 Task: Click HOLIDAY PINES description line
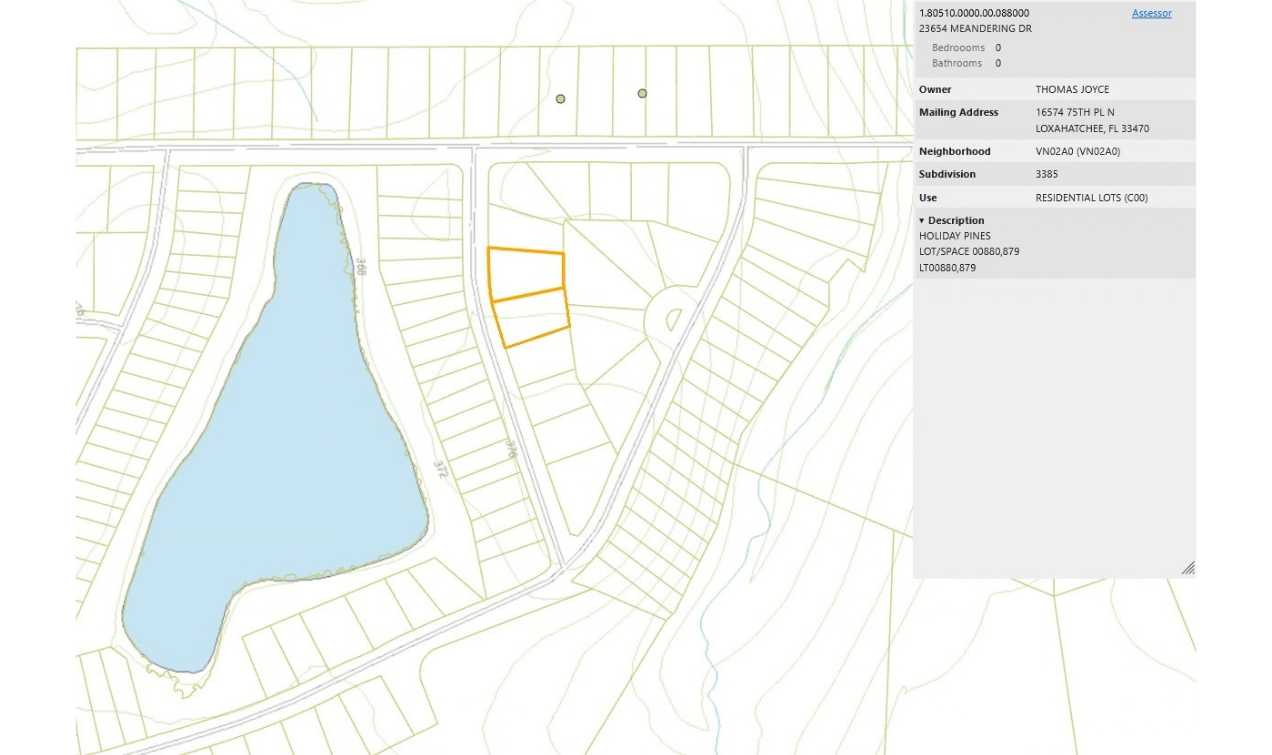point(955,236)
